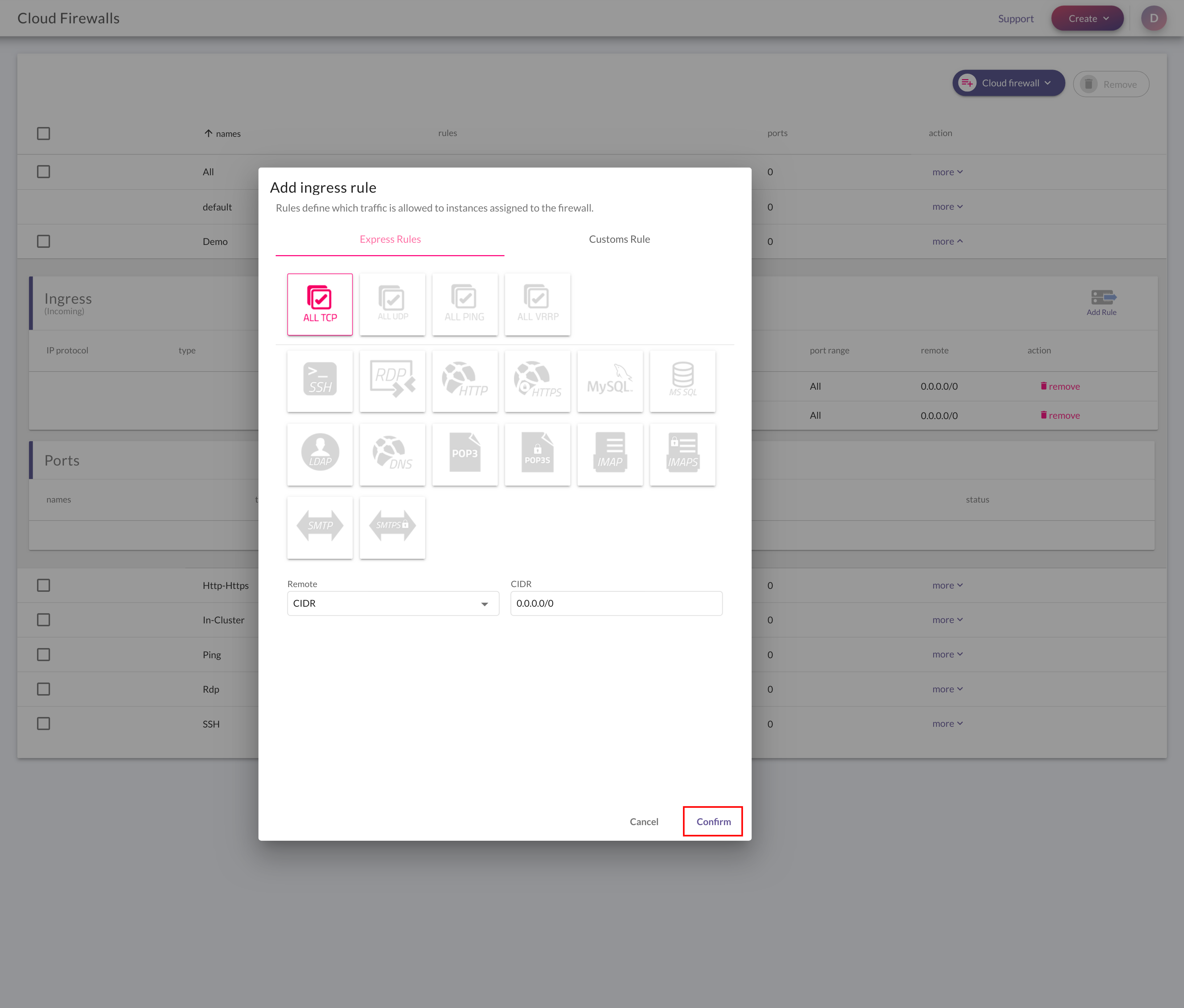Expand the Create dropdown button
The image size is (1184, 1008).
click(1088, 18)
